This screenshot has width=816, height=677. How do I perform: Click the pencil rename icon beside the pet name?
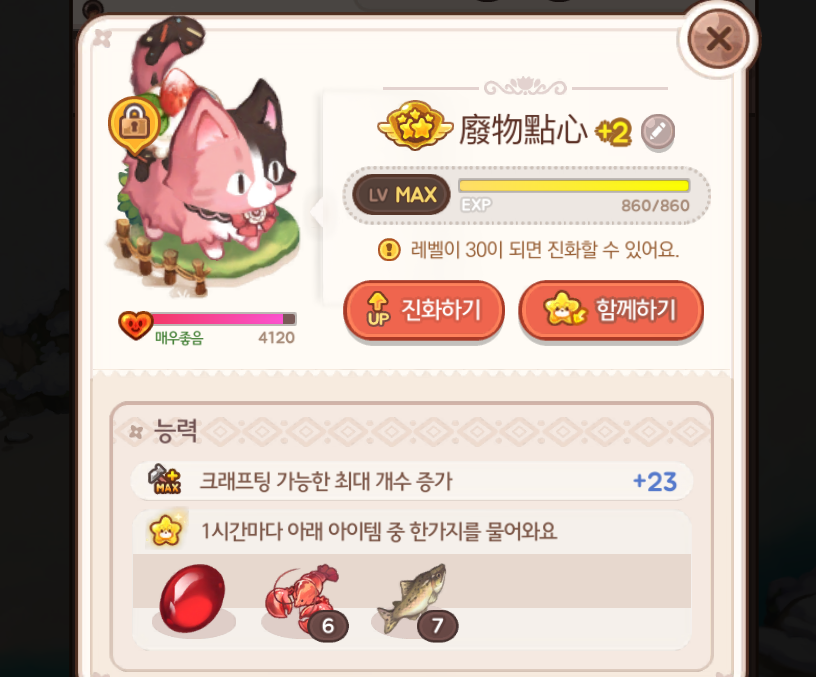[658, 131]
